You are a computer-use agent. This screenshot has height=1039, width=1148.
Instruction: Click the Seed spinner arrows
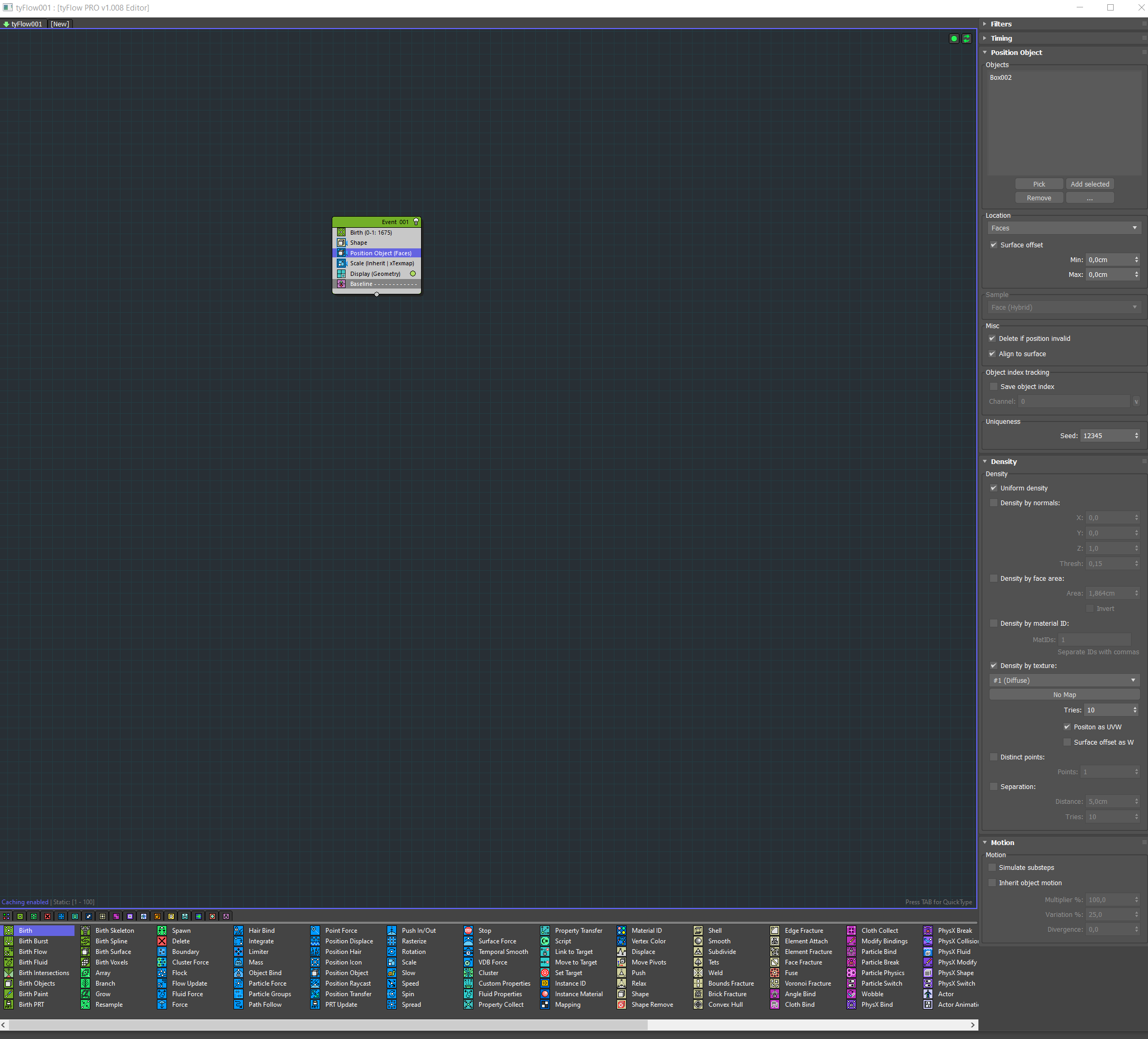(x=1136, y=436)
